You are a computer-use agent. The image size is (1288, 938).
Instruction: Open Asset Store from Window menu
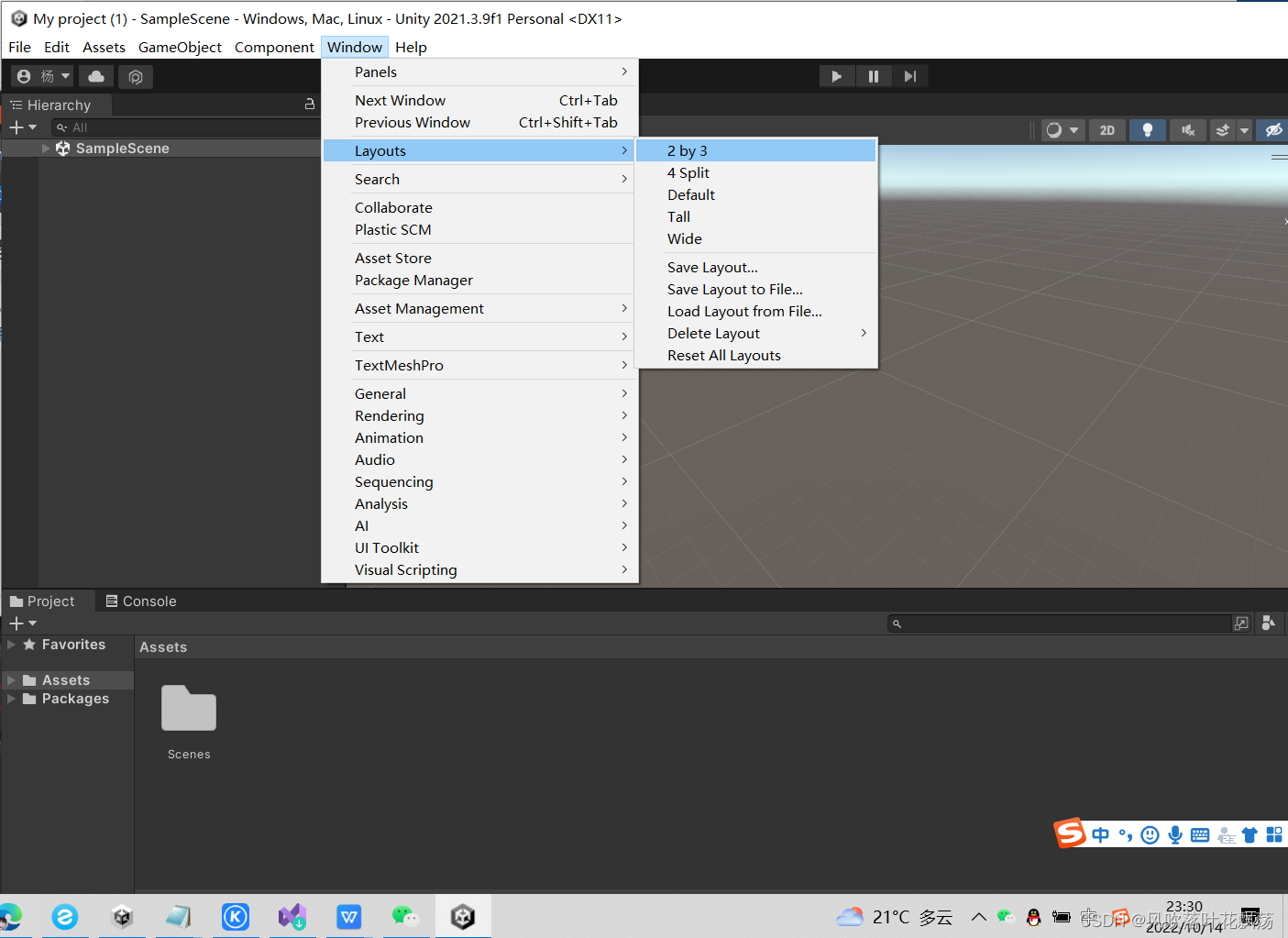pyautogui.click(x=479, y=258)
